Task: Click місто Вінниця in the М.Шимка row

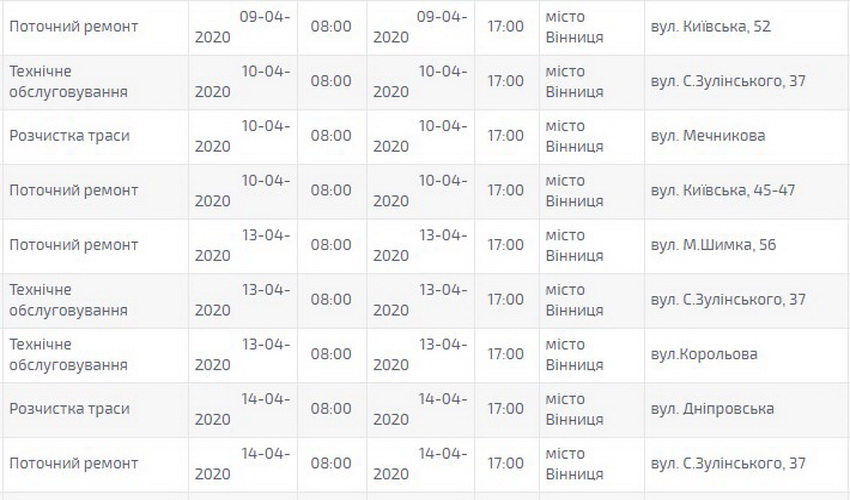Action: 574,245
